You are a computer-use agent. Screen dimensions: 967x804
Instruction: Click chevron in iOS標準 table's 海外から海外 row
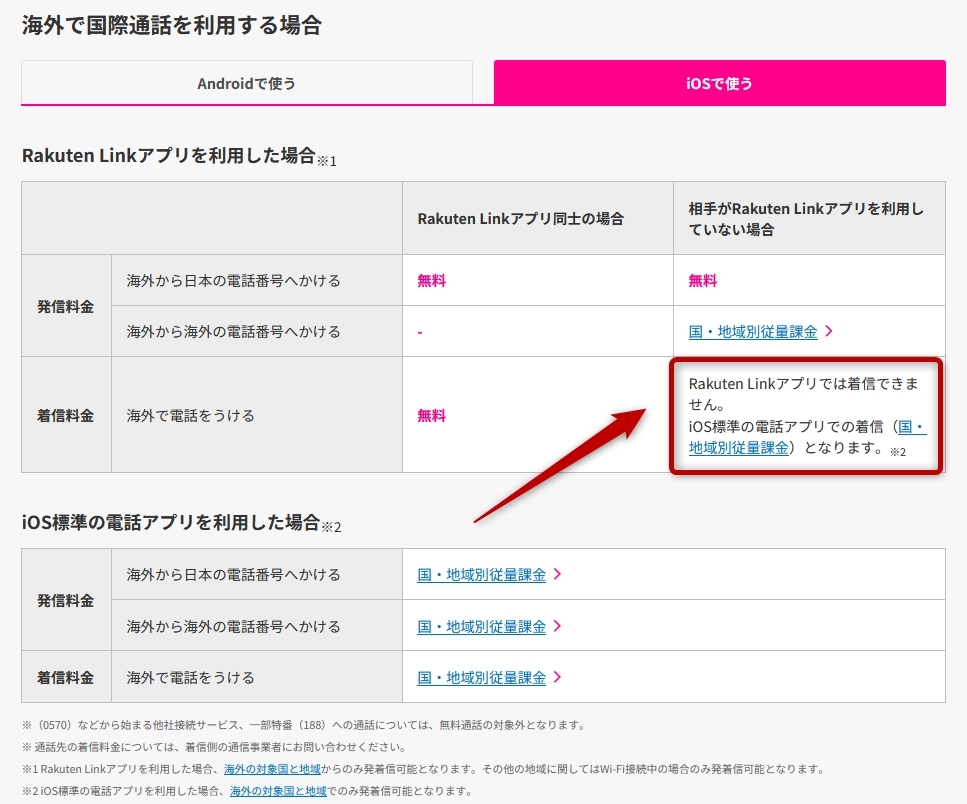tap(557, 626)
